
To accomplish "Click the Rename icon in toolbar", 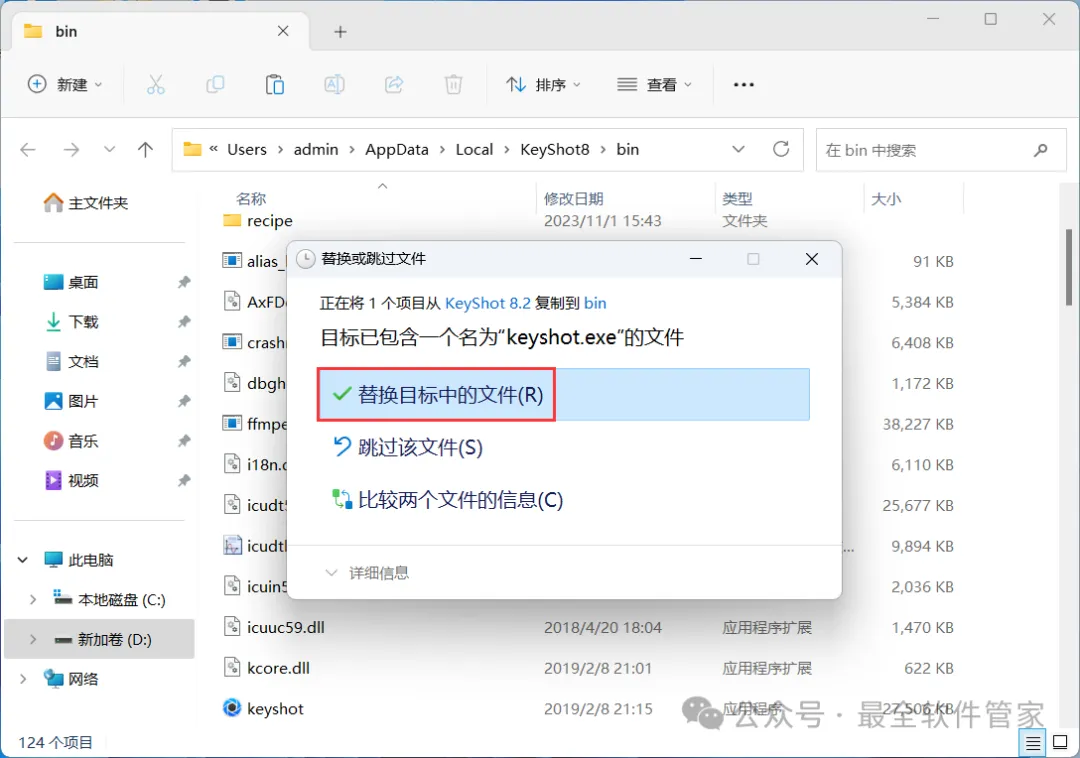I will click(x=334, y=85).
